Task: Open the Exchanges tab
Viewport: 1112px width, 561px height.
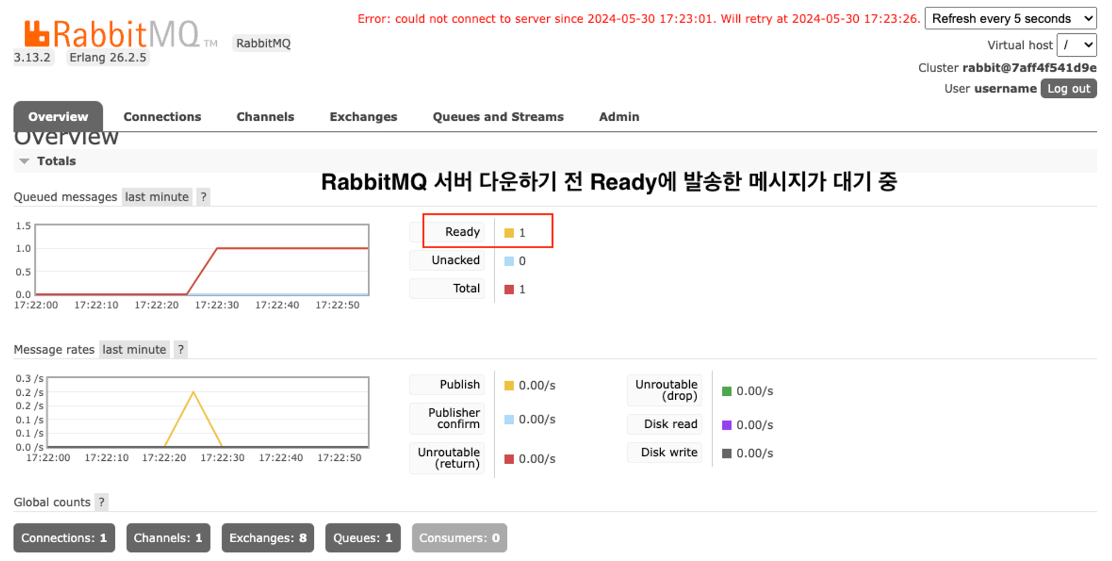Action: (x=363, y=117)
